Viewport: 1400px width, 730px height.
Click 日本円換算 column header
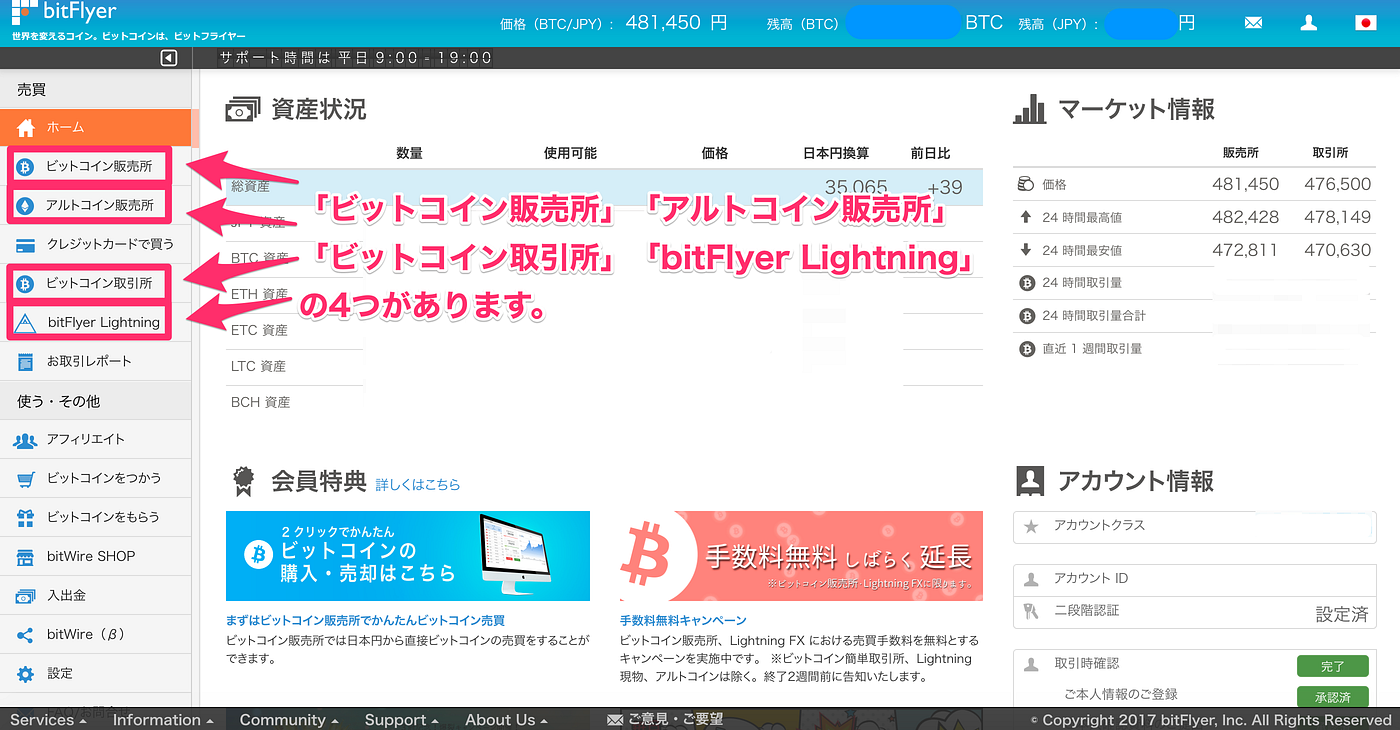(836, 153)
